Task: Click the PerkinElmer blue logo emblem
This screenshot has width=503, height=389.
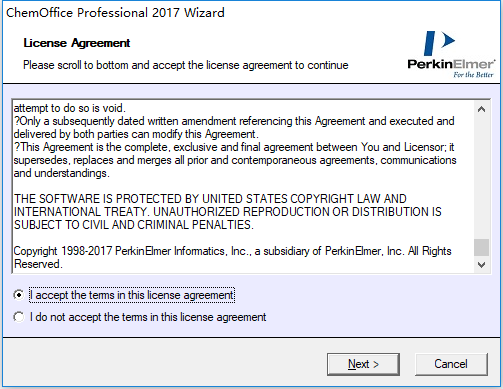Action: coord(439,43)
